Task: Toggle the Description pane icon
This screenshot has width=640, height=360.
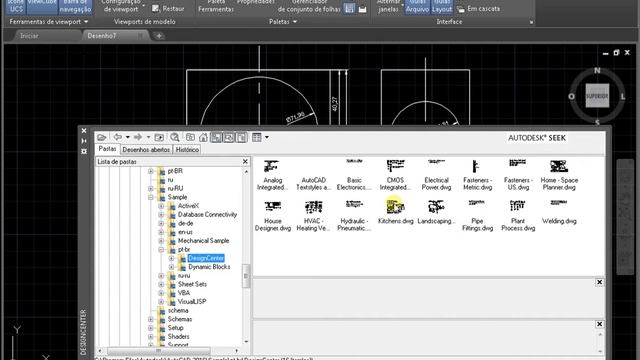Action: click(242, 138)
